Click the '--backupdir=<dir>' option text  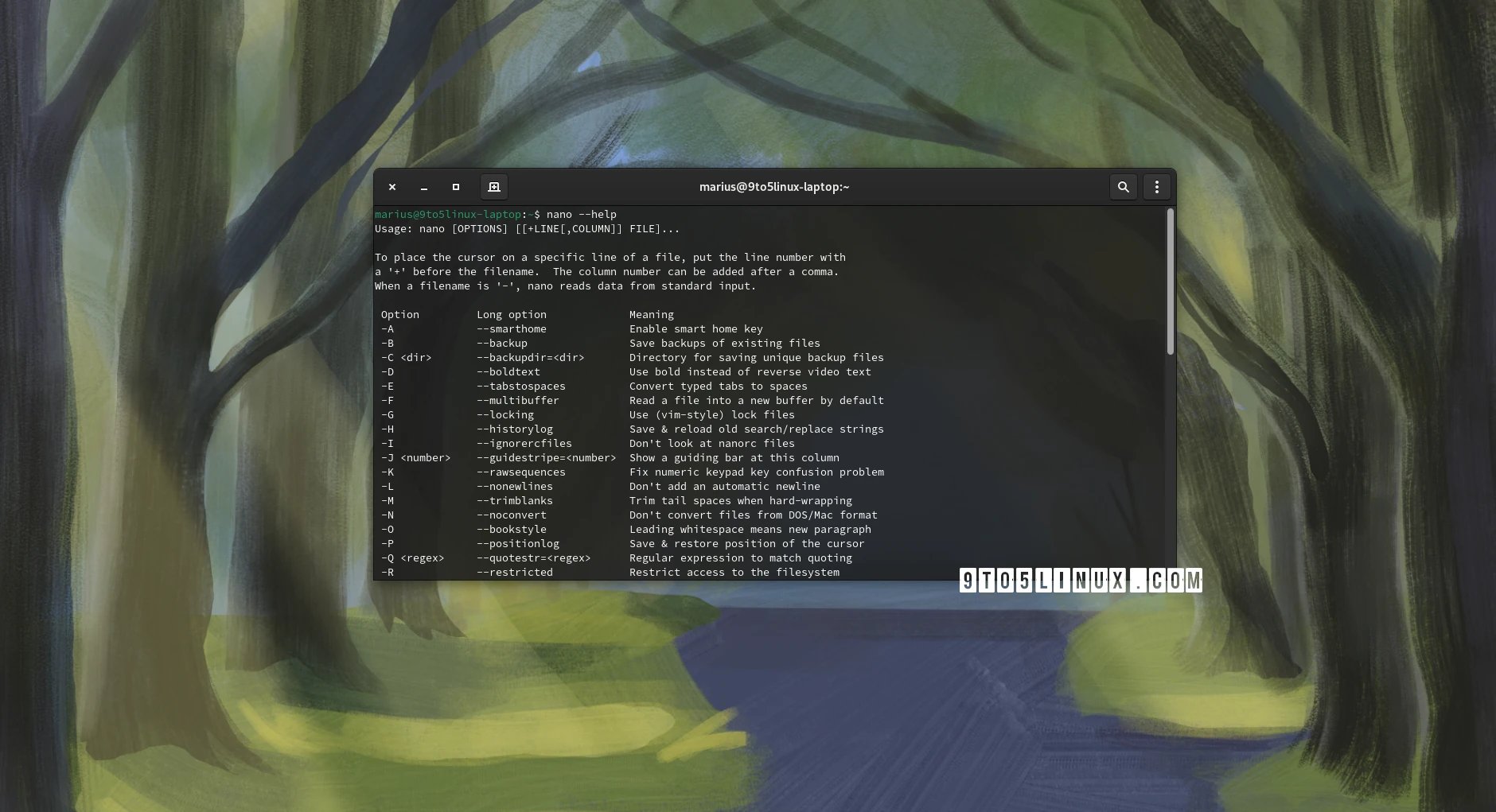point(530,358)
